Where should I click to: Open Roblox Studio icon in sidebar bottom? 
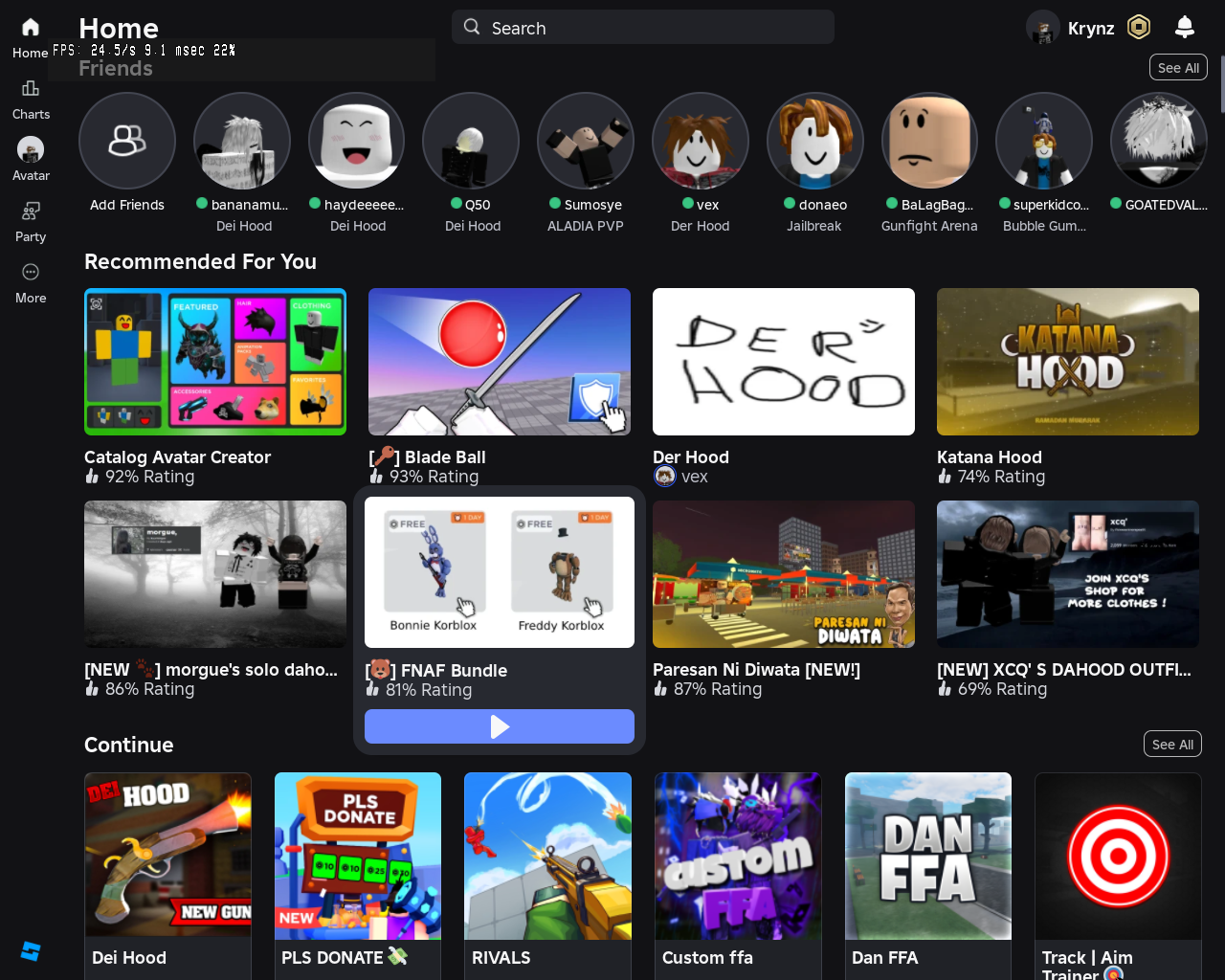[x=31, y=951]
